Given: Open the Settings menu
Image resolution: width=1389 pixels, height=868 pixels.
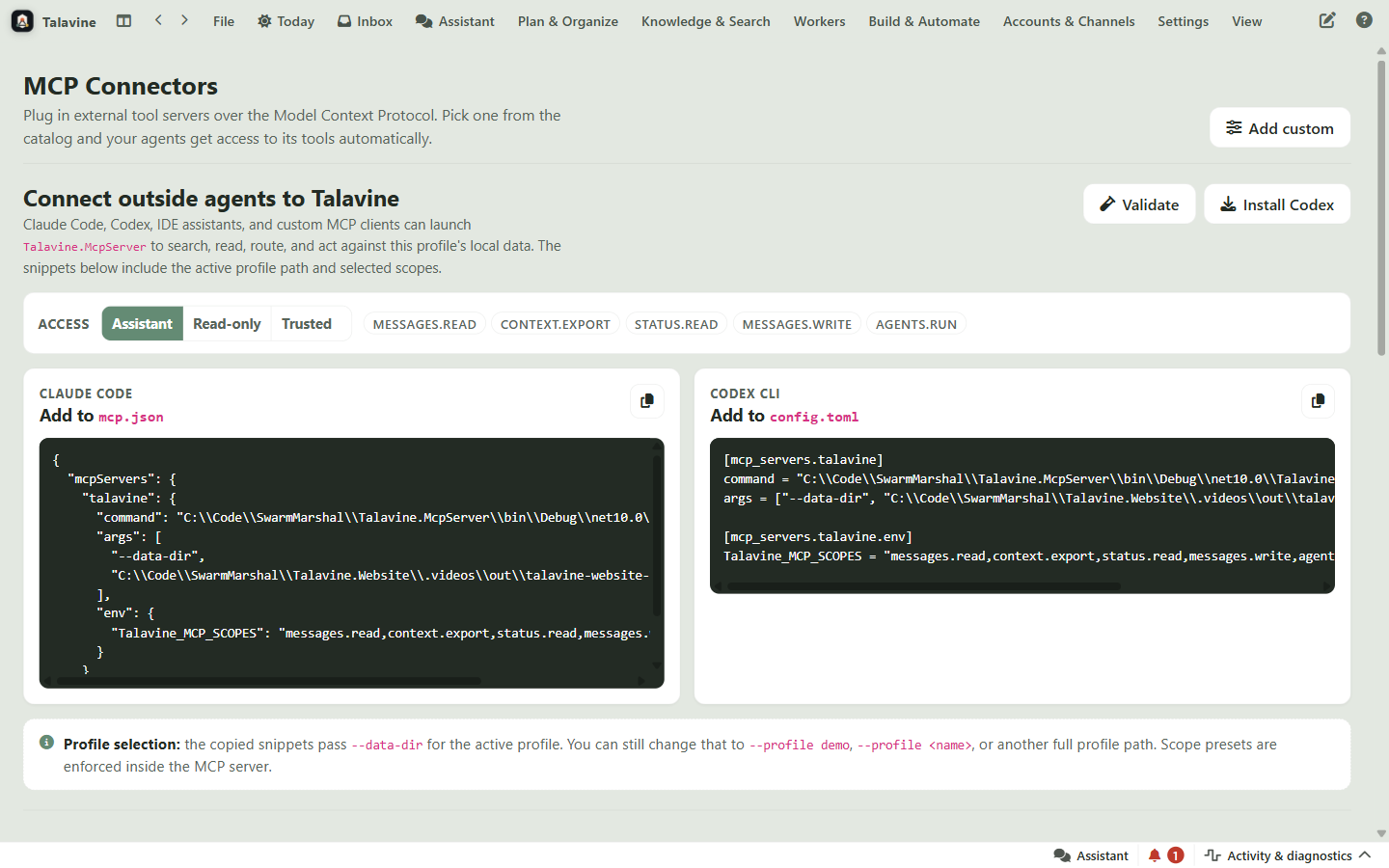Looking at the screenshot, I should [x=1183, y=21].
